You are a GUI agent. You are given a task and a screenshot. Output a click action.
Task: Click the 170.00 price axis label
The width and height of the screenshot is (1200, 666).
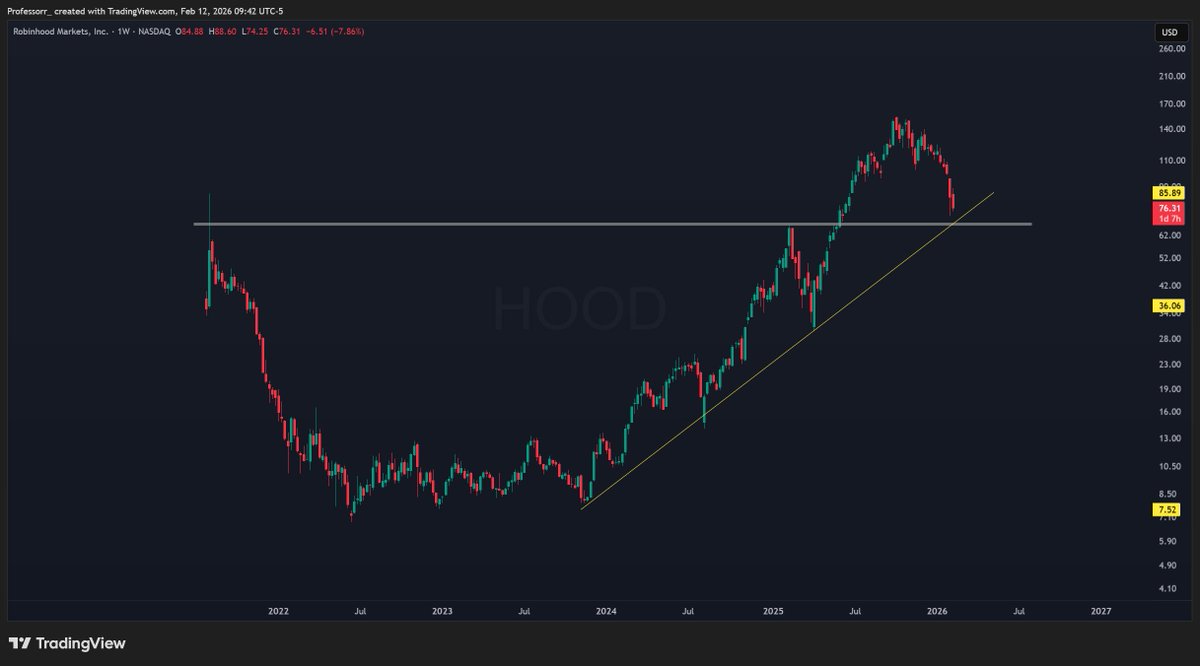point(1172,104)
